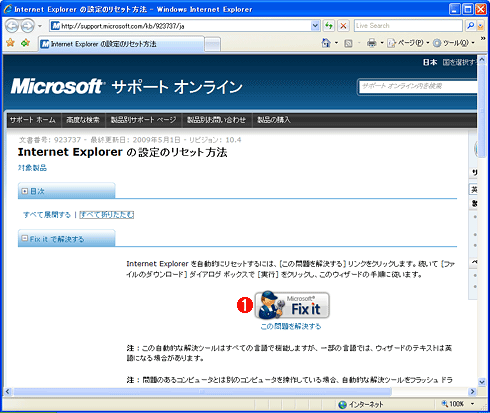490x413 pixels.
Task: Click the Home icon in toolbar
Action: tap(326, 43)
